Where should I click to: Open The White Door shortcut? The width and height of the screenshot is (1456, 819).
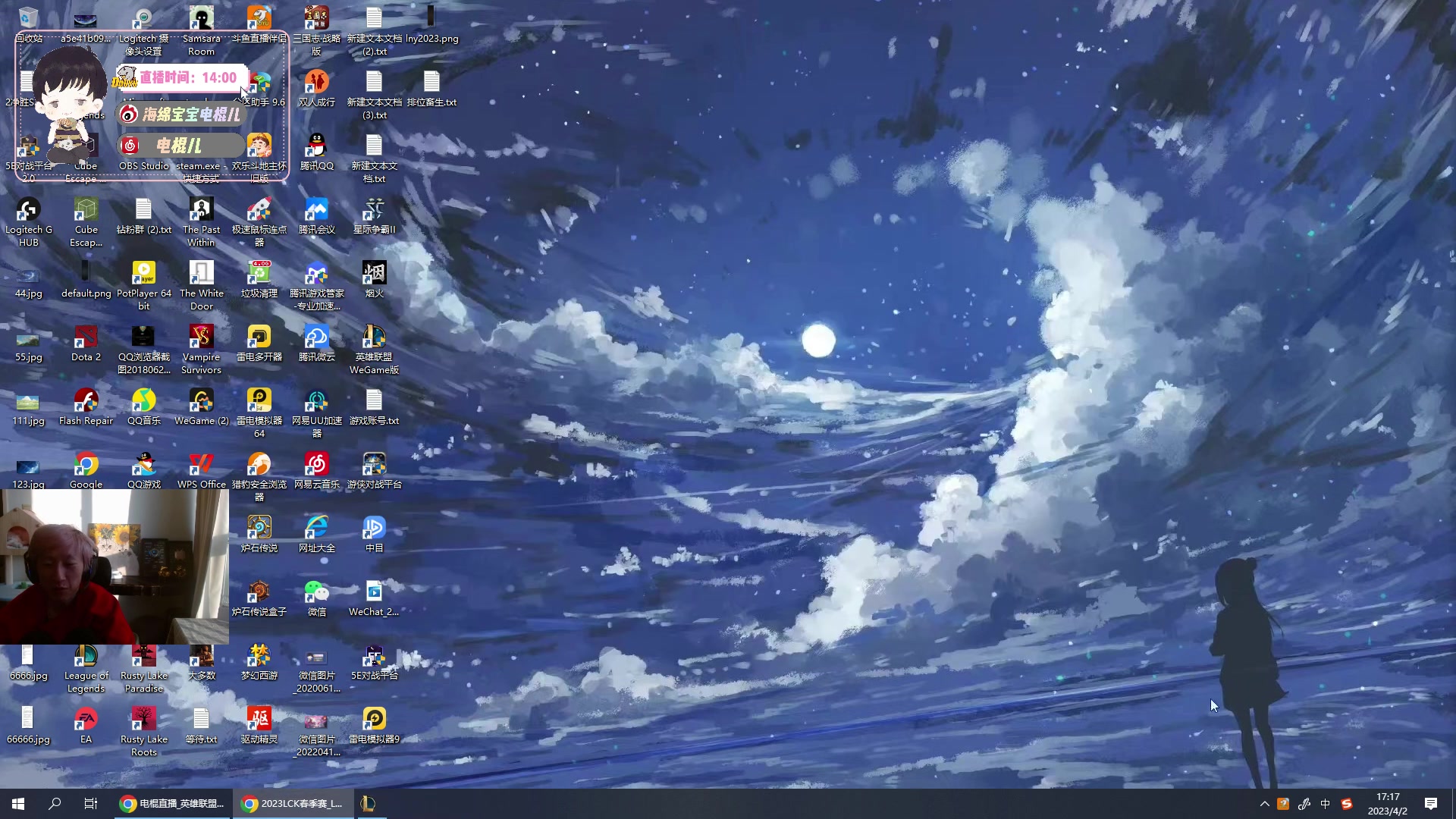pyautogui.click(x=201, y=285)
